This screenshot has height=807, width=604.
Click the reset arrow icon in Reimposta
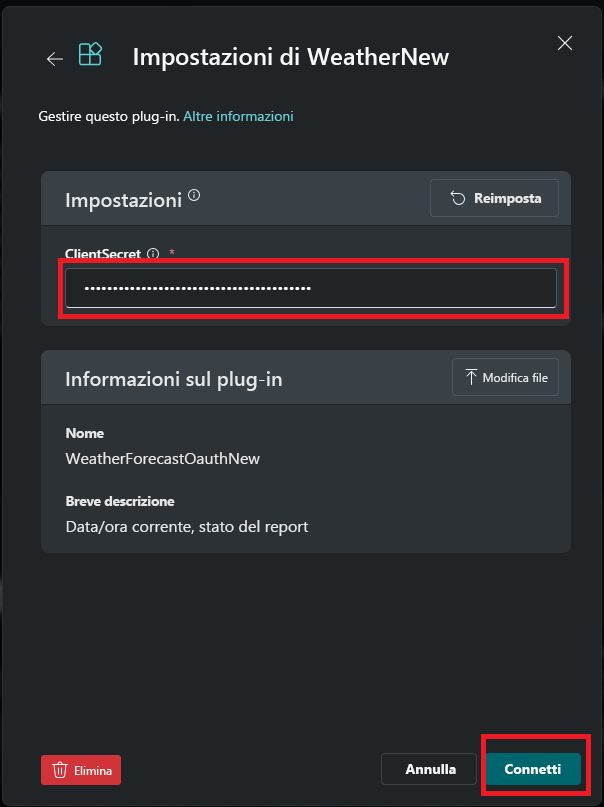459,197
